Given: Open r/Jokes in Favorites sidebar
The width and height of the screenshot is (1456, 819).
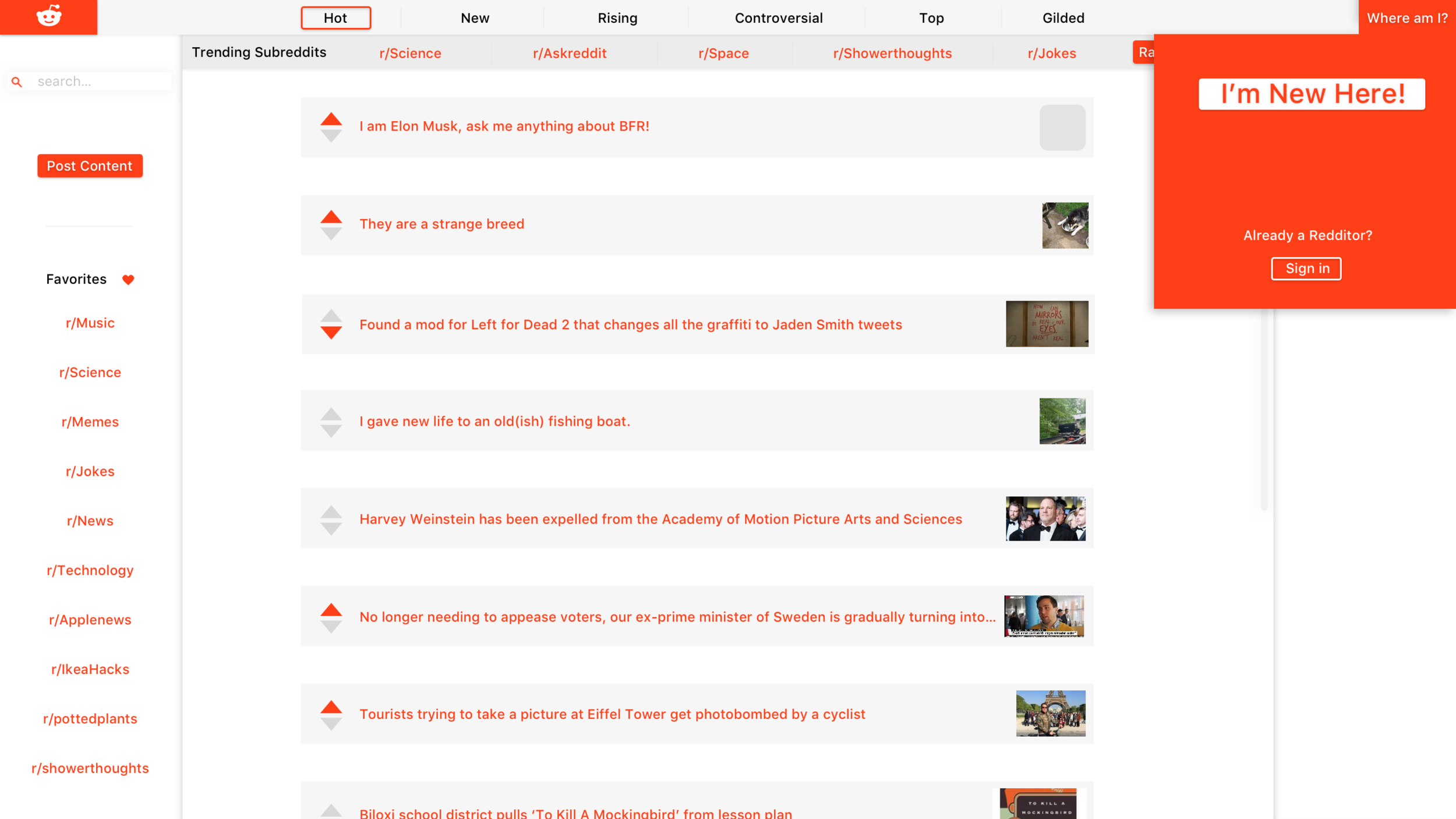Looking at the screenshot, I should (x=90, y=471).
